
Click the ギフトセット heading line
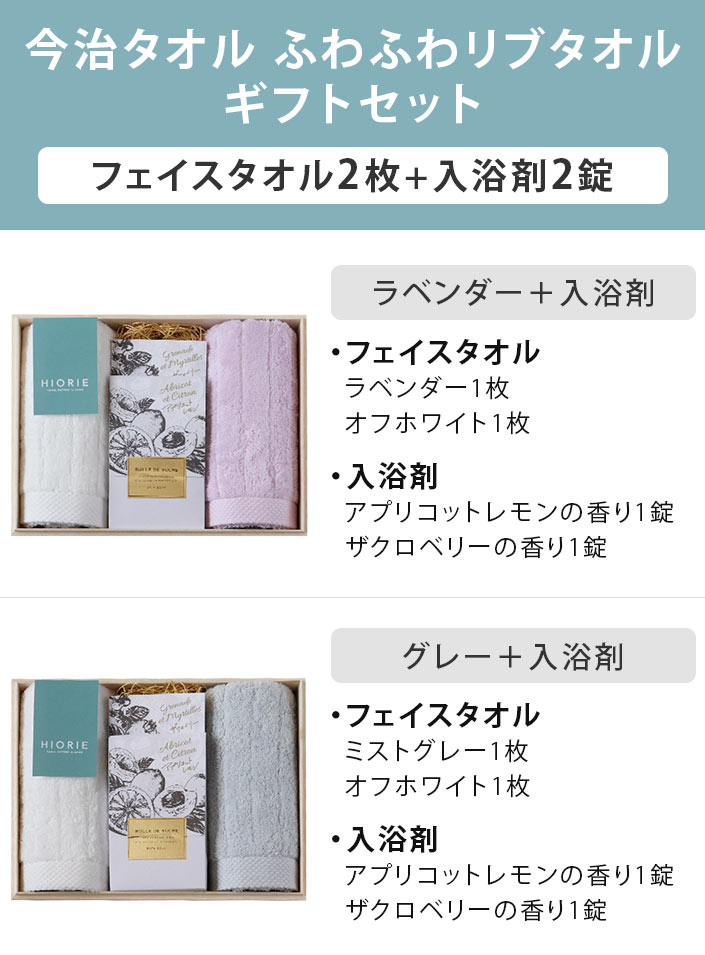point(352,104)
